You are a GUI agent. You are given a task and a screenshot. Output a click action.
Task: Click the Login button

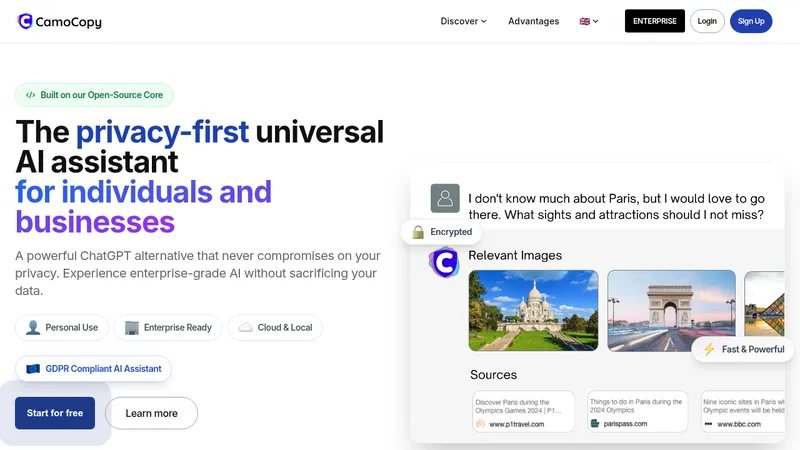coord(707,21)
